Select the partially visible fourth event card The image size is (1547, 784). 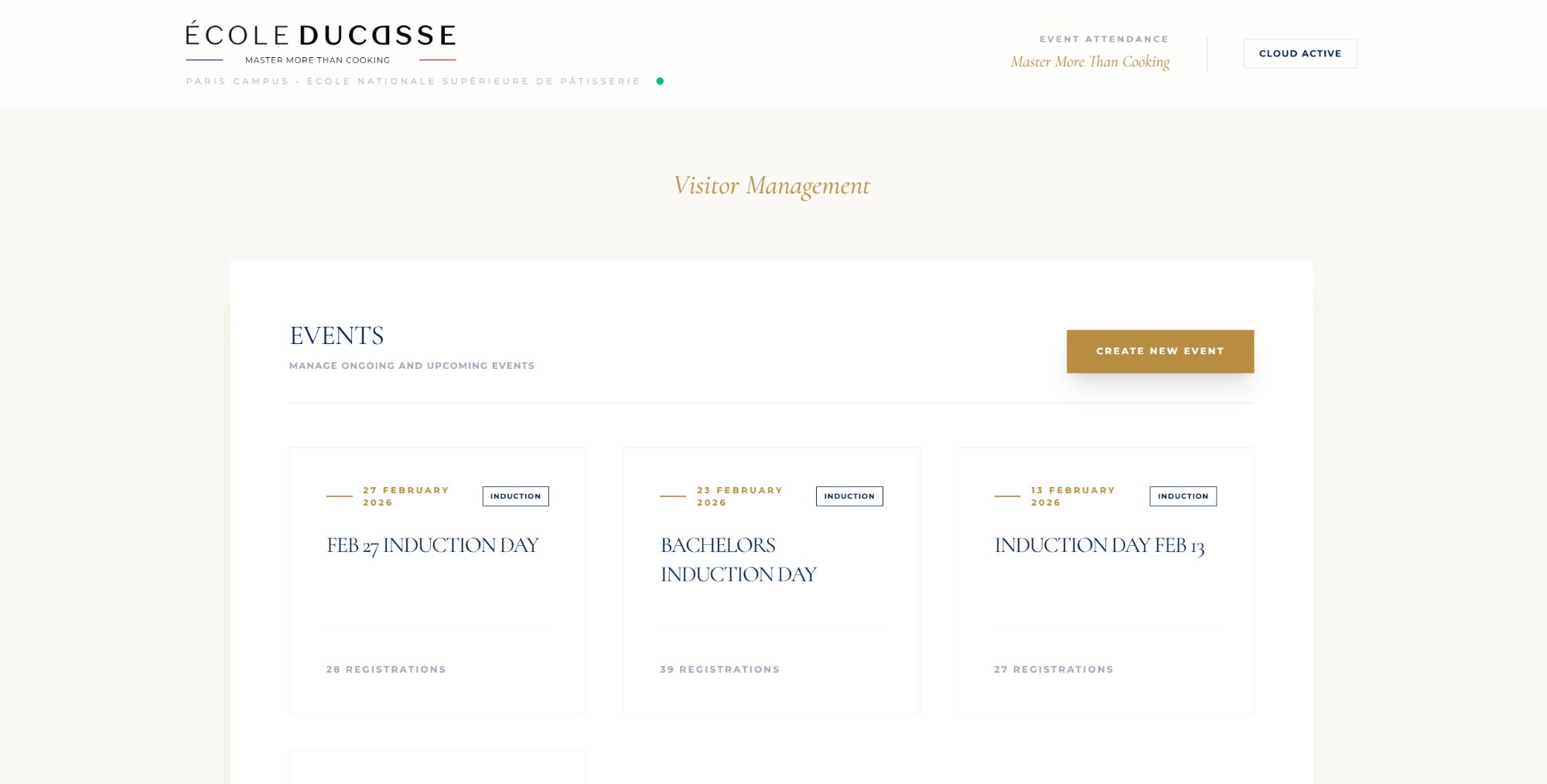(x=437, y=768)
